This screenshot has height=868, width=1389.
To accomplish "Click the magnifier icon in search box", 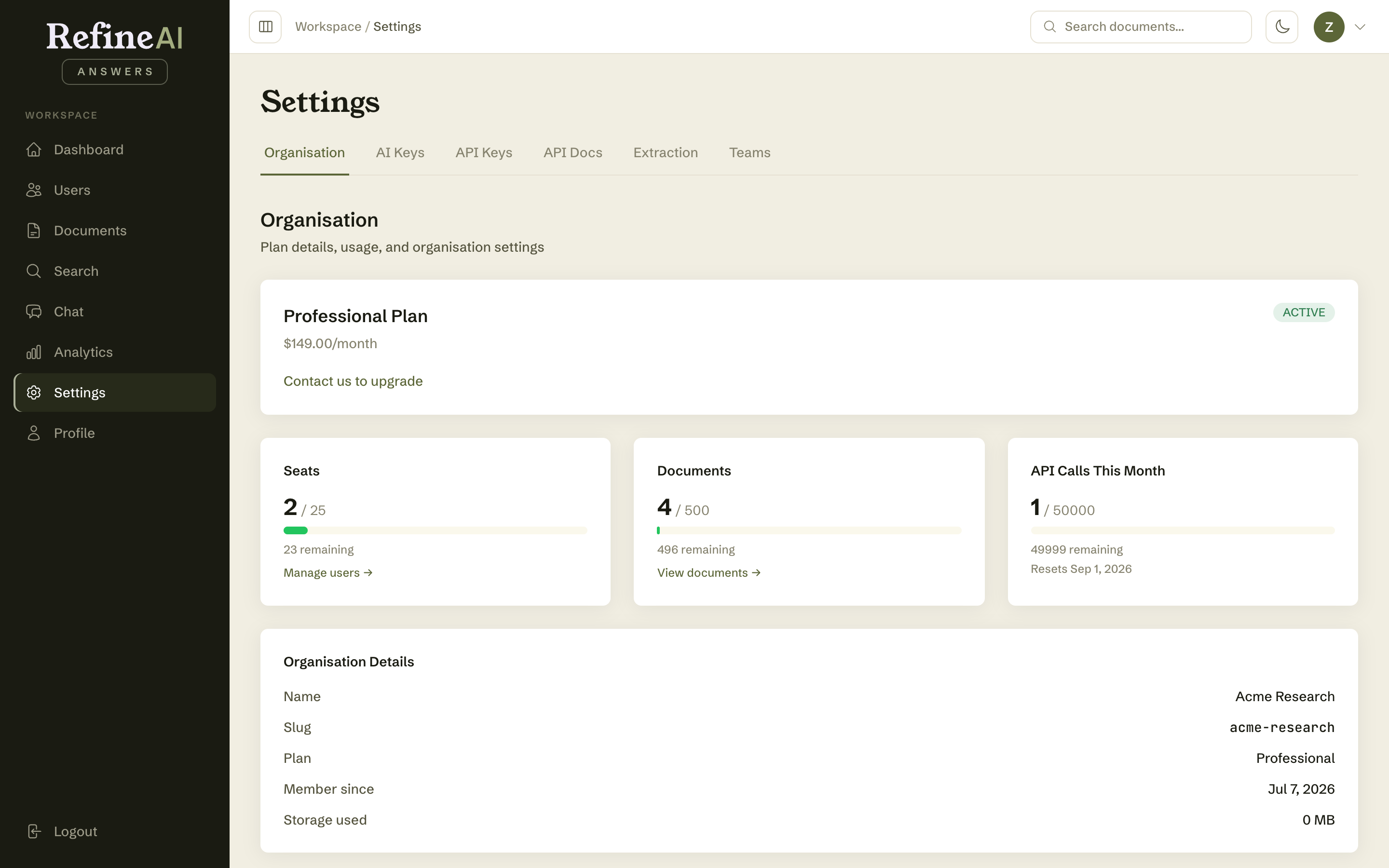I will click(x=1050, y=27).
